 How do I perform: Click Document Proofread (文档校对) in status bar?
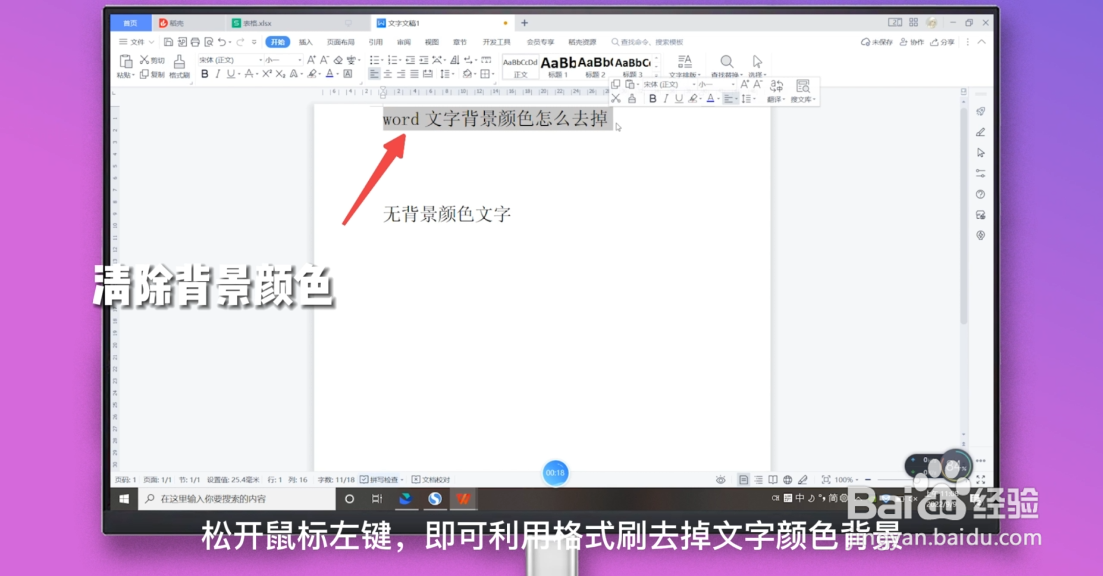pyautogui.click(x=431, y=480)
